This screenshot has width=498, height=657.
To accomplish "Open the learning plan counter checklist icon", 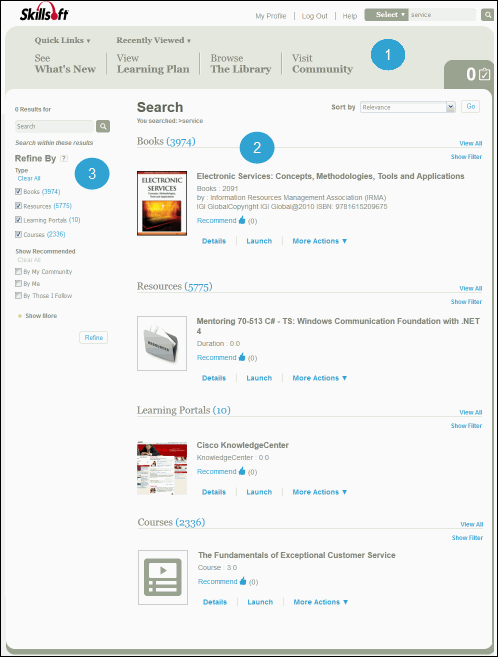I will (x=485, y=74).
